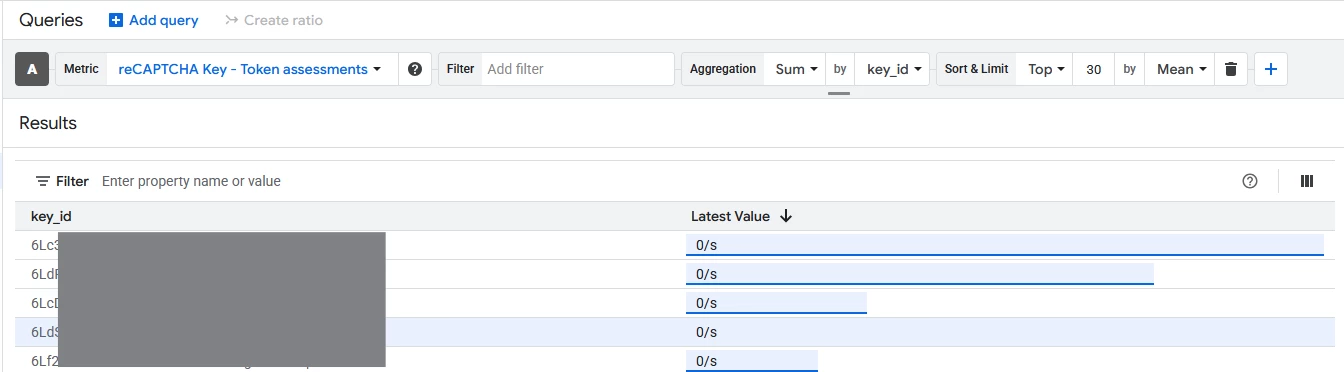This screenshot has width=1344, height=372.
Task: Click the Latest Value sort arrow
Action: [786, 216]
